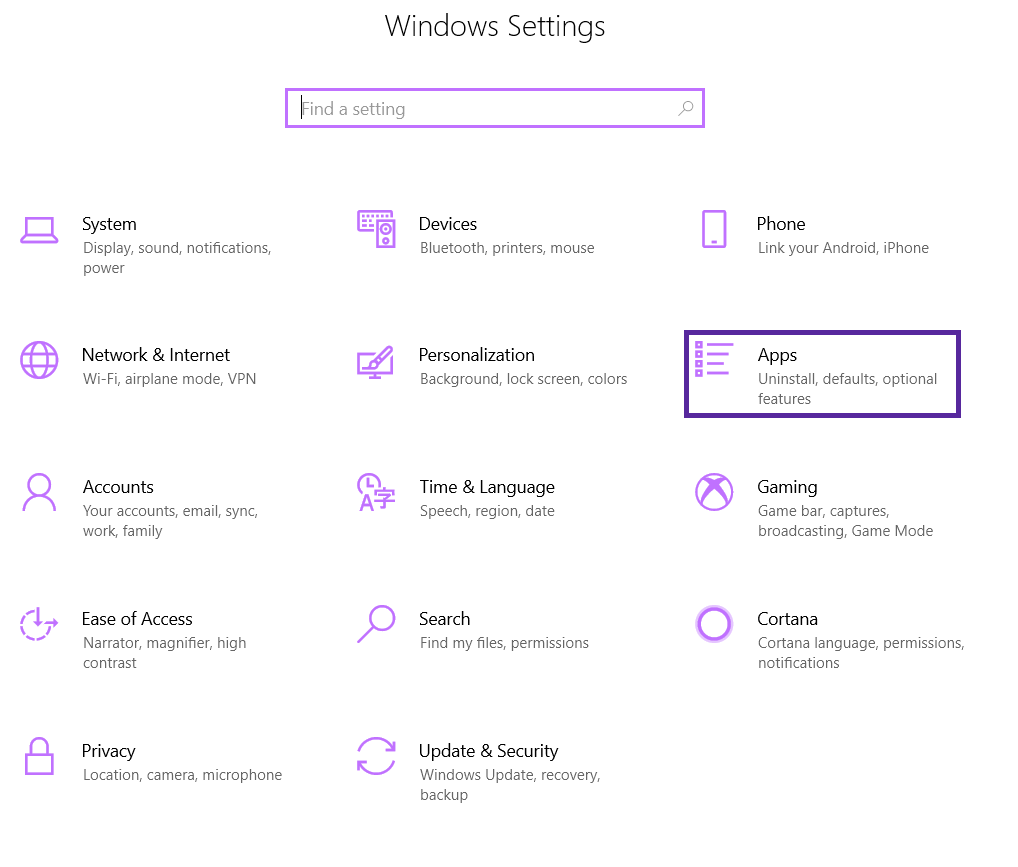Open the Time & Language icon
Image resolution: width=1018 pixels, height=867 pixels.
click(376, 492)
